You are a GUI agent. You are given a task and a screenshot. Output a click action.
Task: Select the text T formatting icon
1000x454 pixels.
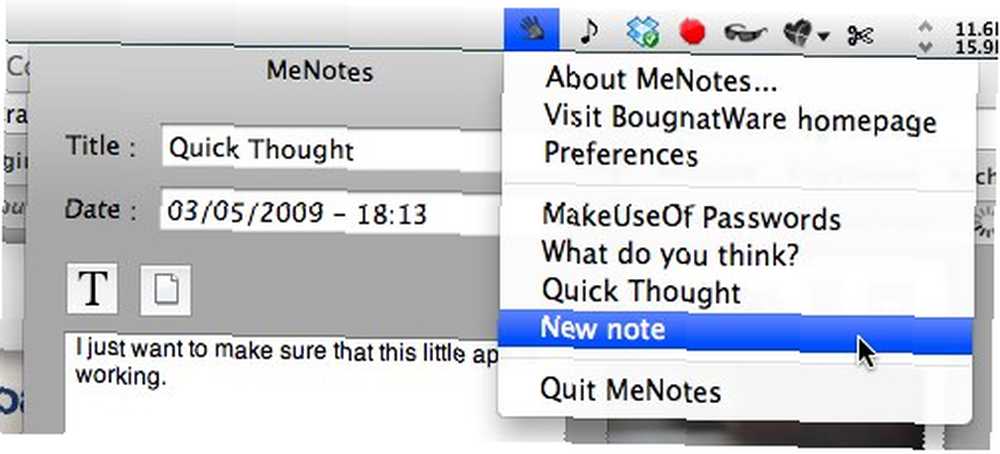point(92,289)
